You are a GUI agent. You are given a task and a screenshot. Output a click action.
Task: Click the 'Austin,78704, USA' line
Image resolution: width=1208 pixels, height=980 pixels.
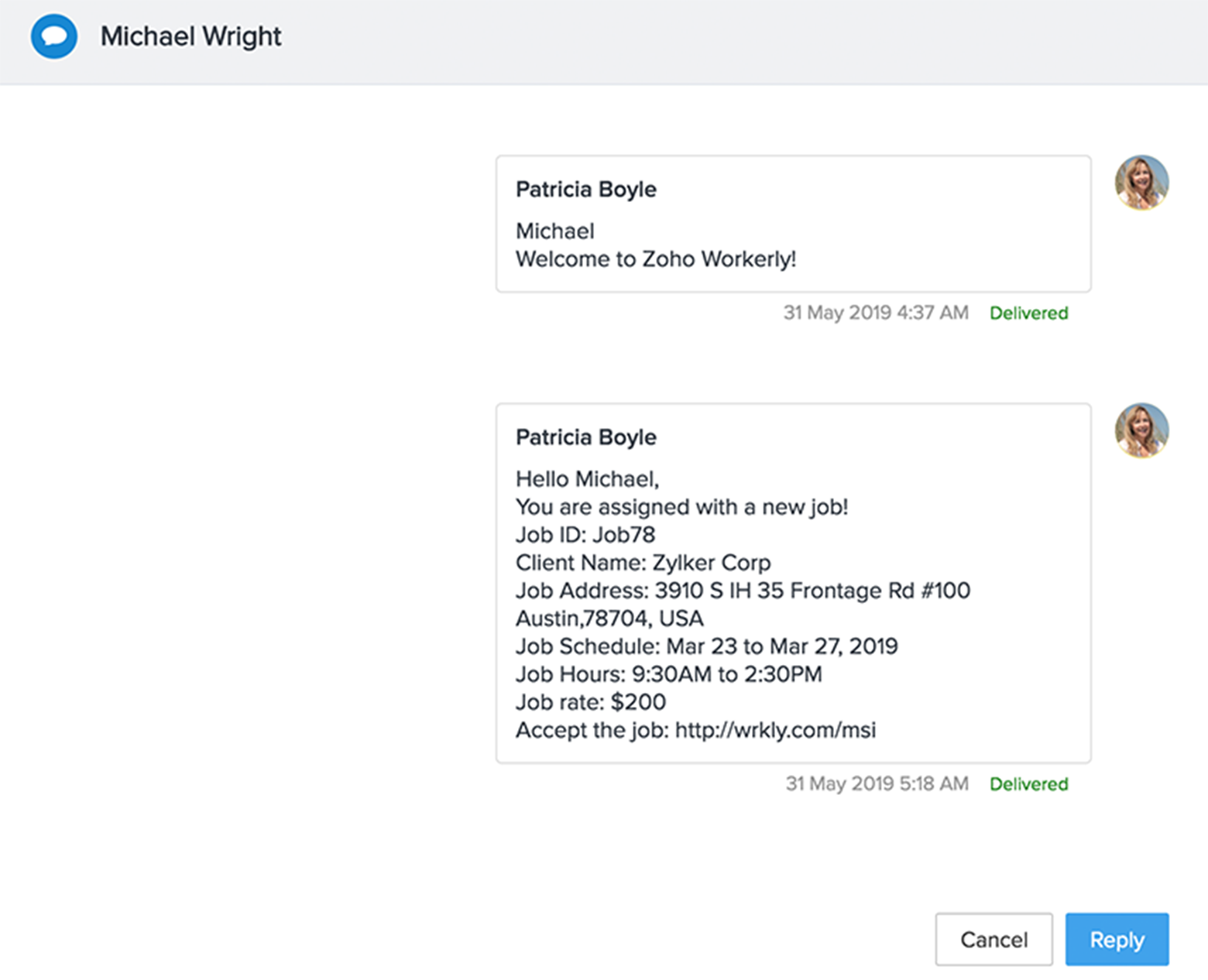(x=609, y=618)
